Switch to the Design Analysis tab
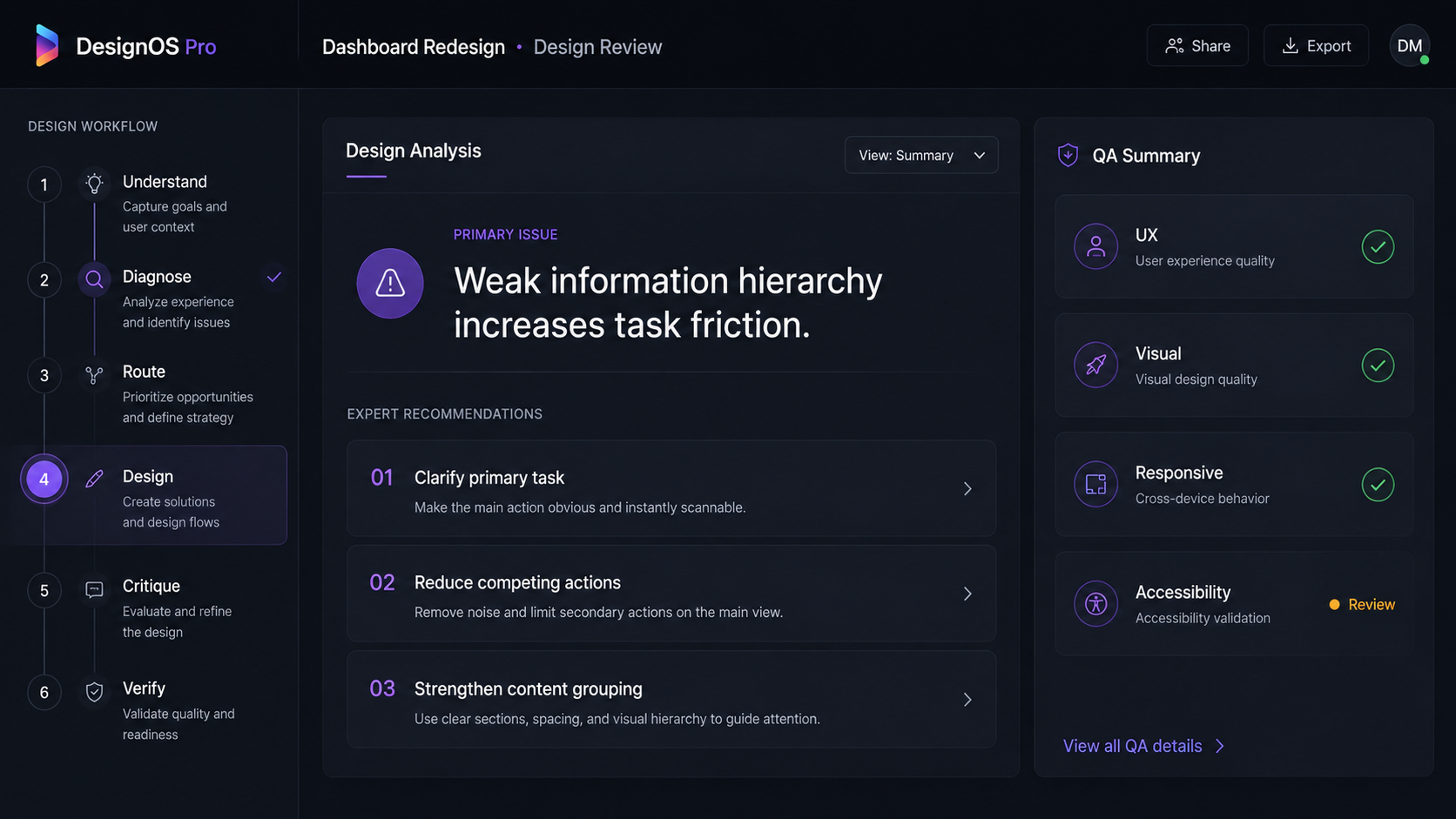This screenshot has height=819, width=1456. tap(414, 151)
